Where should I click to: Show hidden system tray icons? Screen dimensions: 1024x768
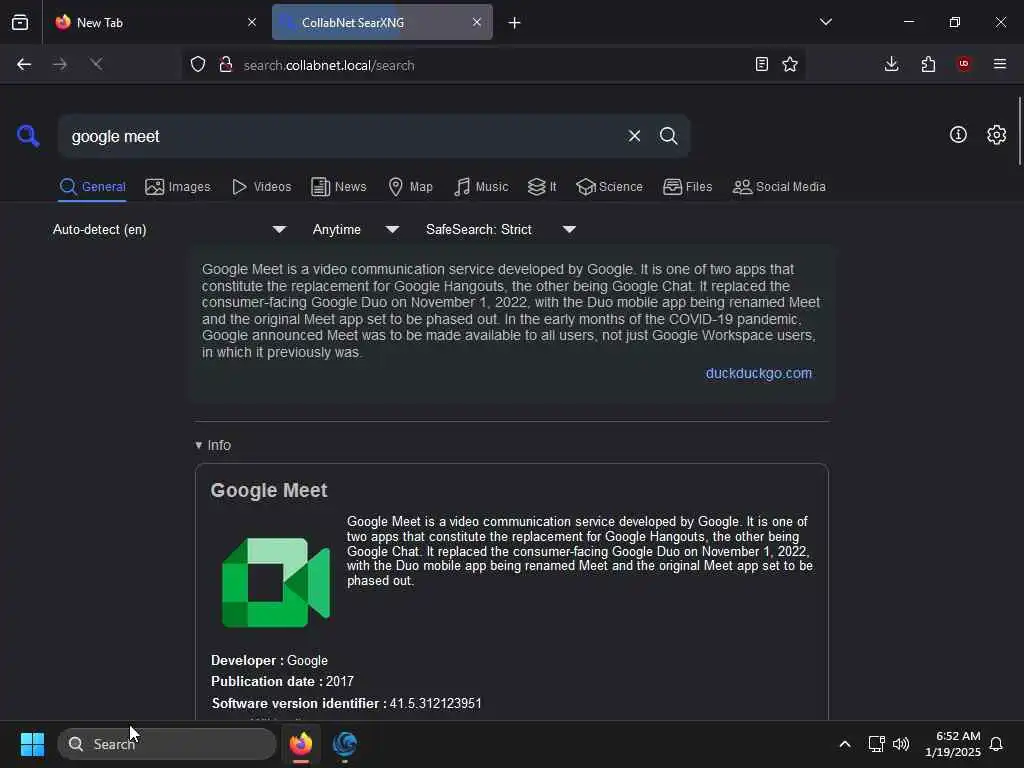pos(844,744)
